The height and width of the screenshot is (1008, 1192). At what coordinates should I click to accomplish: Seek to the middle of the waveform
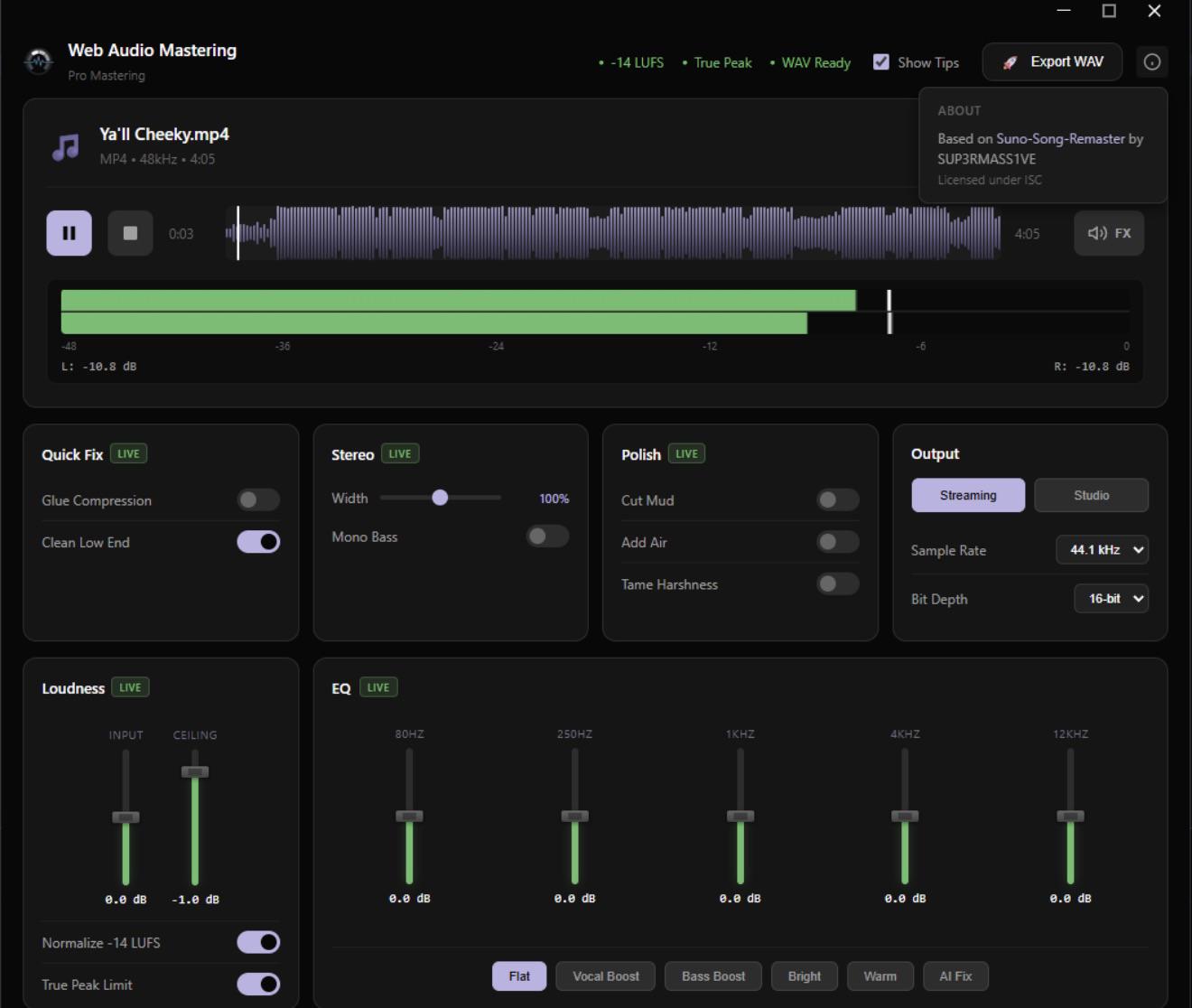(x=613, y=233)
